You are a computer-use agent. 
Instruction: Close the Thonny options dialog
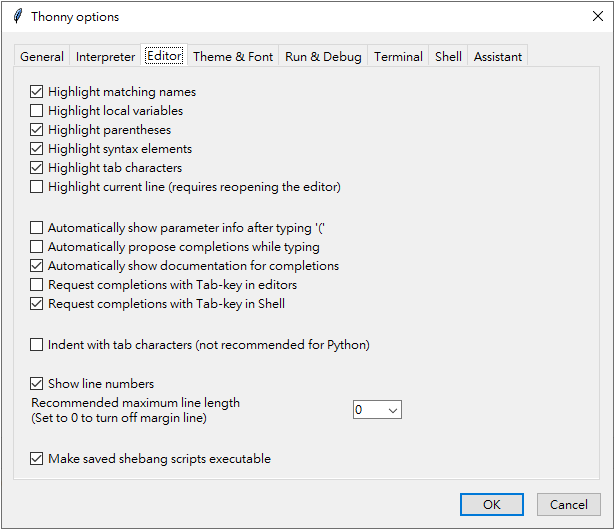598,16
